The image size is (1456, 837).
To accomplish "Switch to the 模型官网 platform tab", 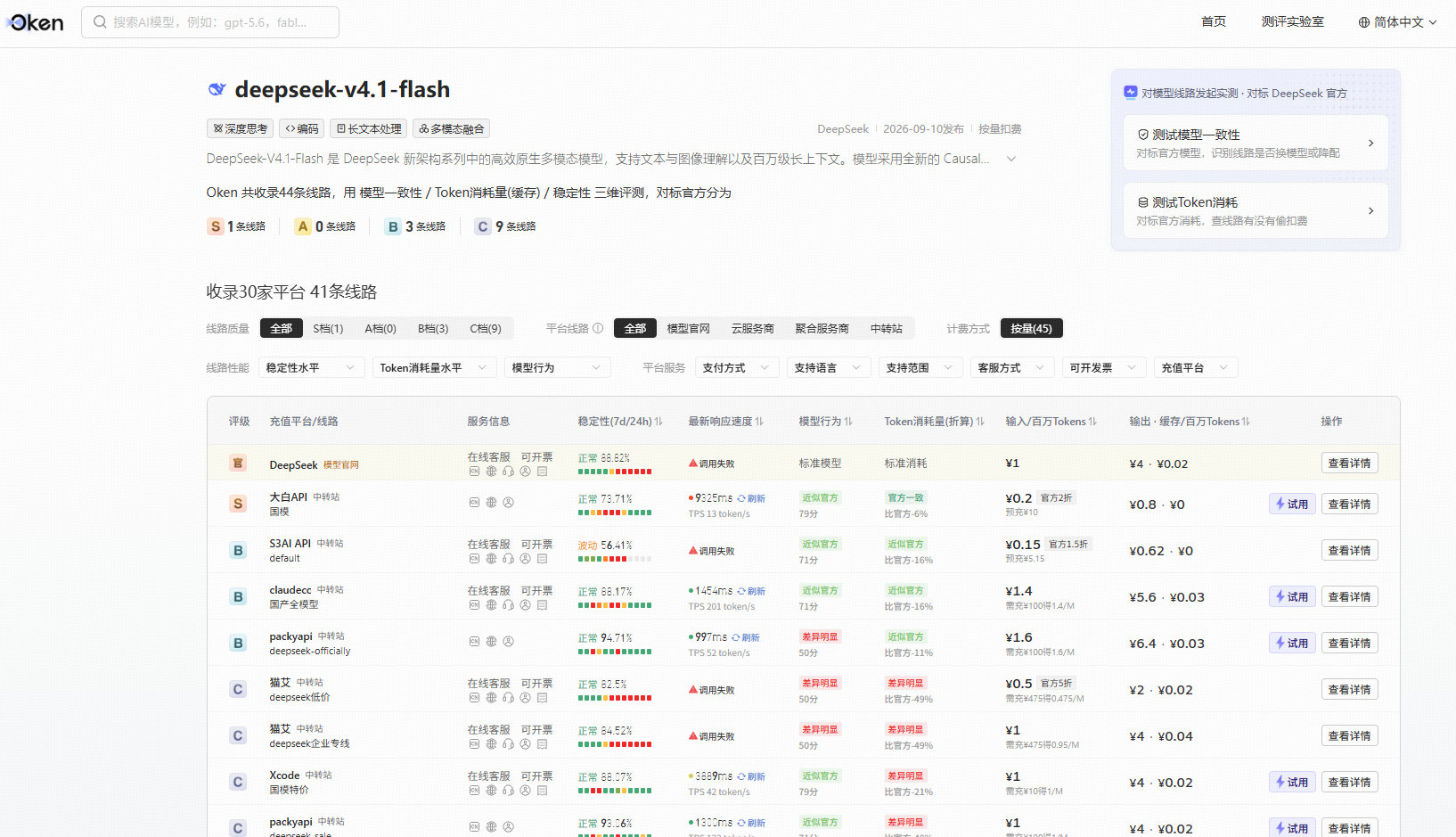I will click(x=689, y=328).
